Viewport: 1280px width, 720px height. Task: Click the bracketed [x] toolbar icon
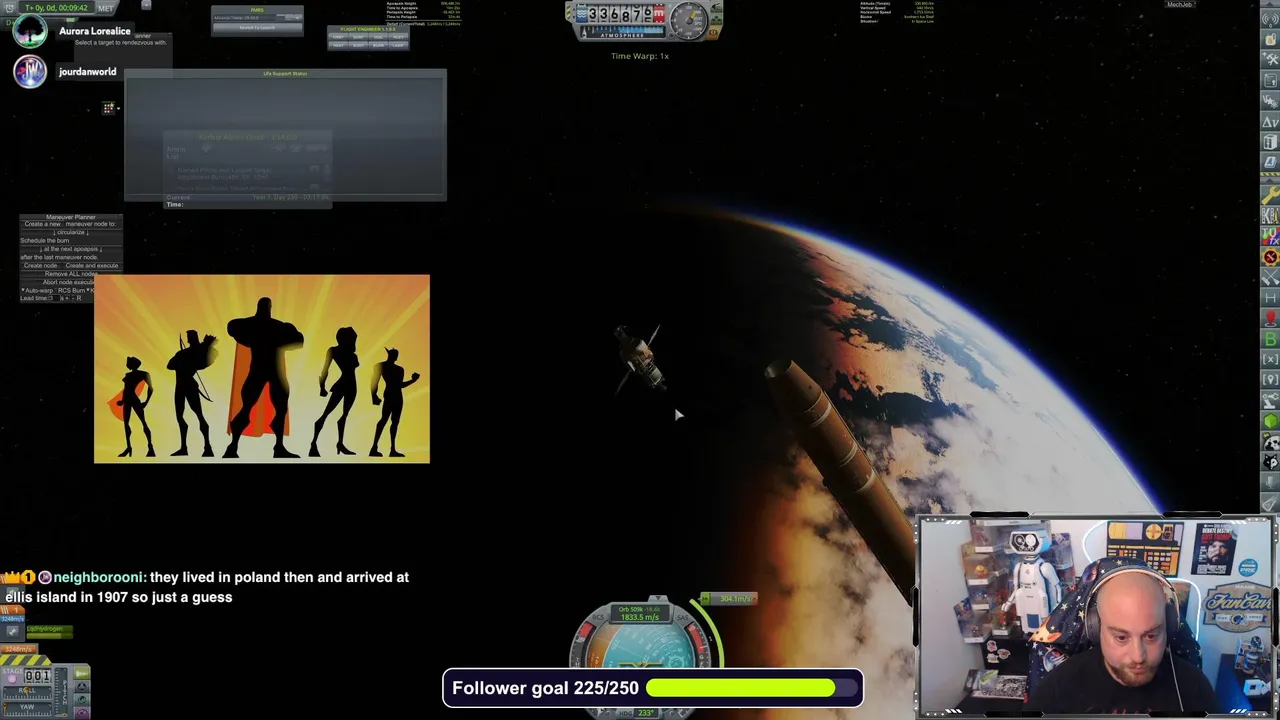click(1271, 358)
